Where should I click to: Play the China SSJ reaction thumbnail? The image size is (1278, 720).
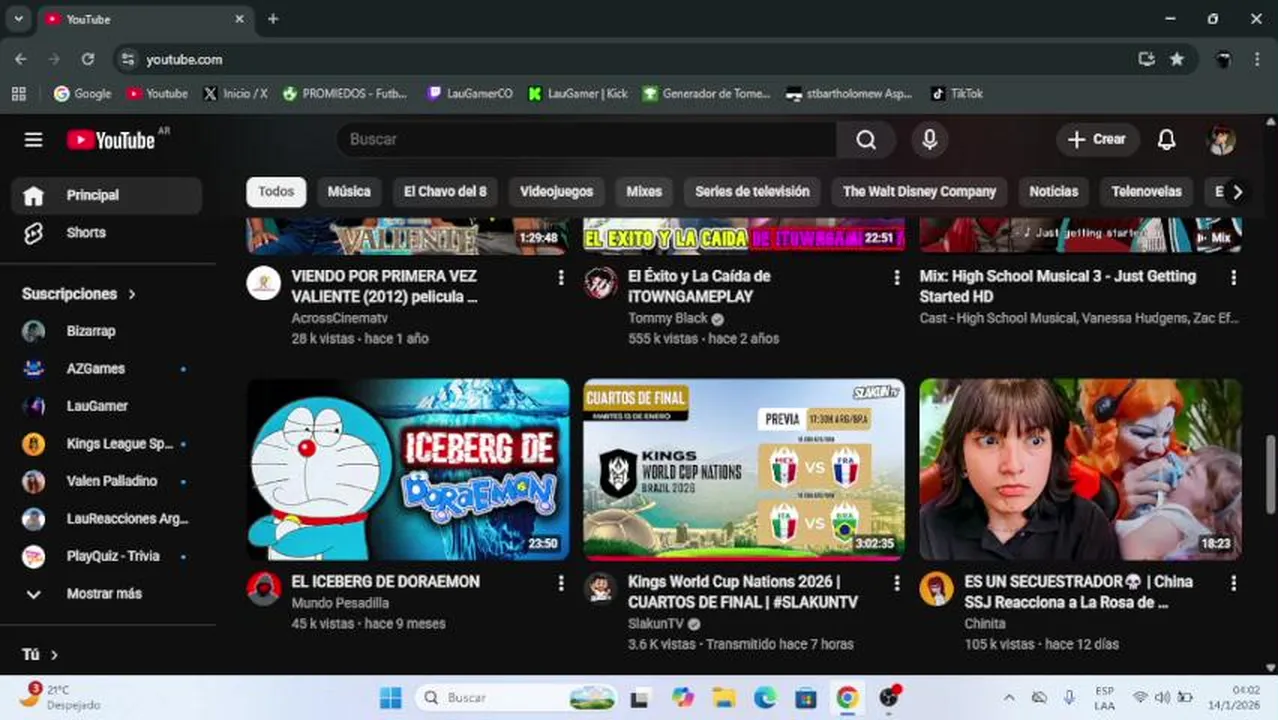pyautogui.click(x=1080, y=469)
